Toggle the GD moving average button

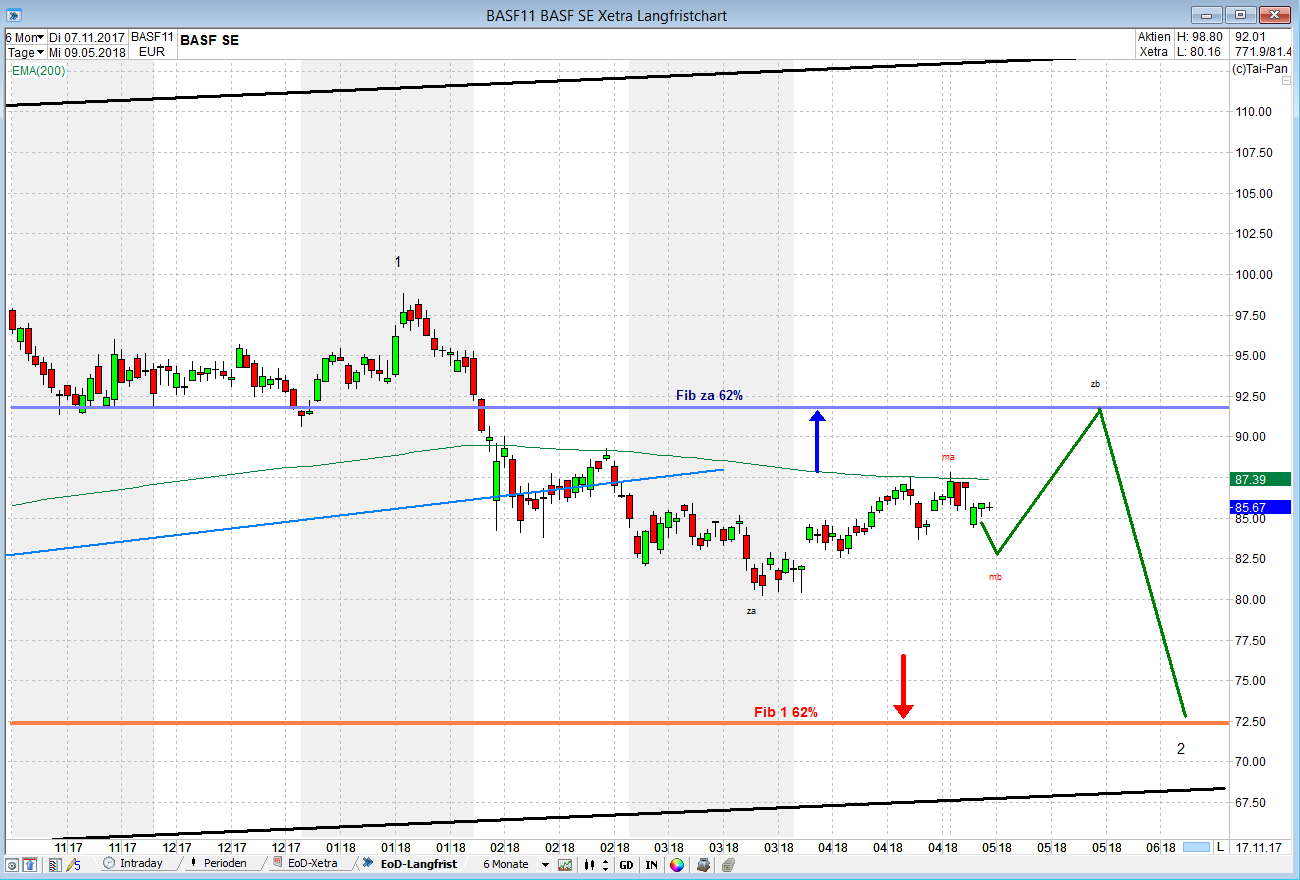pyautogui.click(x=626, y=864)
